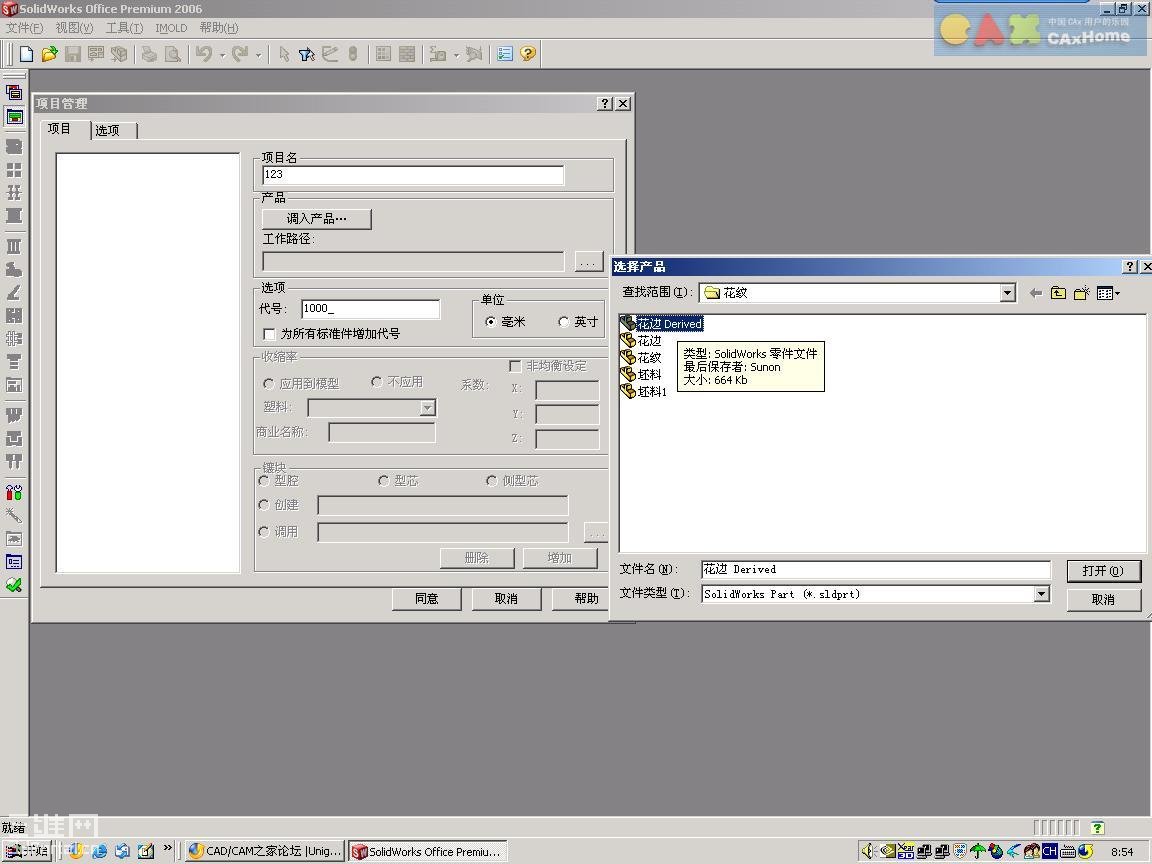1152x864 pixels.
Task: Click the Print Preview icon
Action: point(173,54)
